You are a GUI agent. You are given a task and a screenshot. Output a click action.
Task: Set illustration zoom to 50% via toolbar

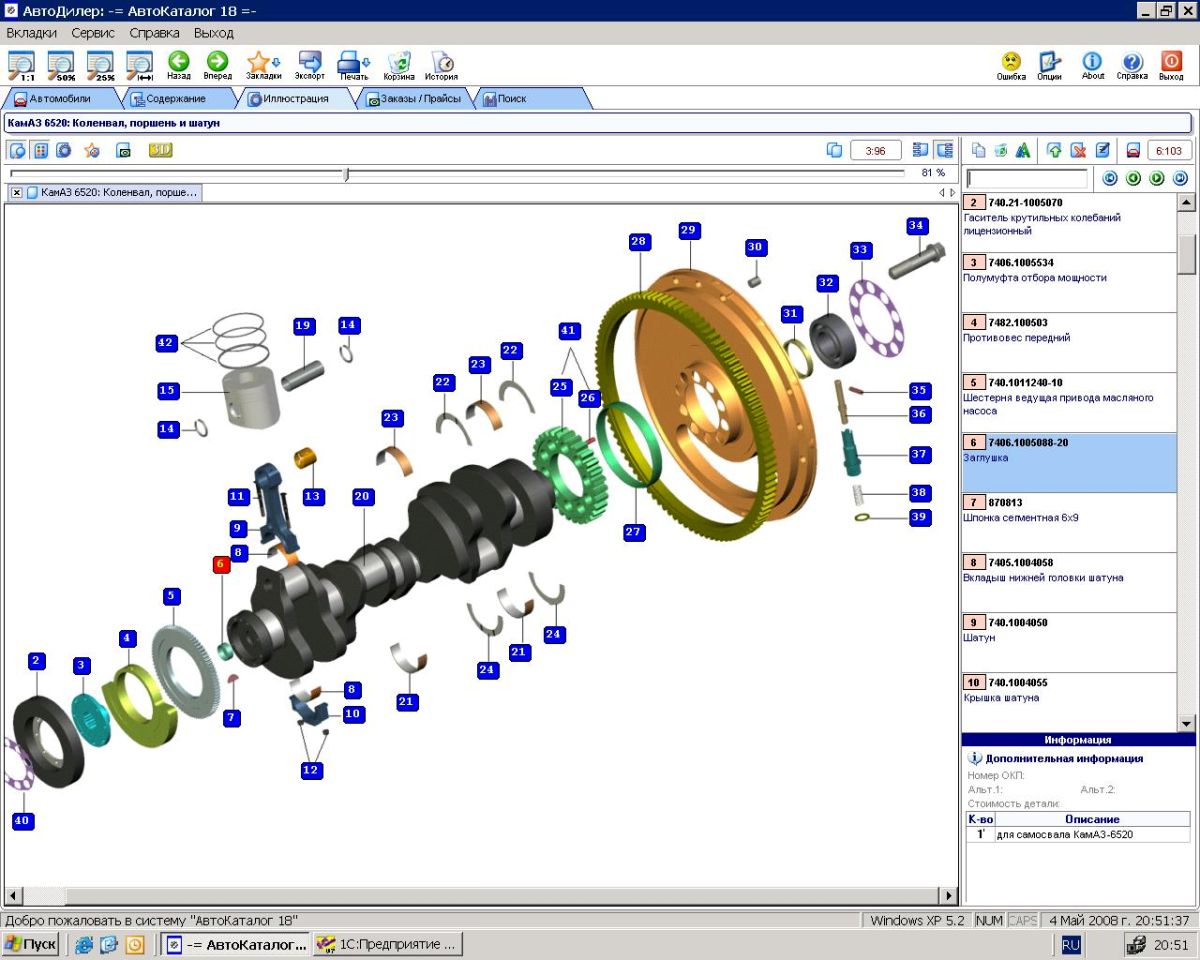click(x=61, y=66)
